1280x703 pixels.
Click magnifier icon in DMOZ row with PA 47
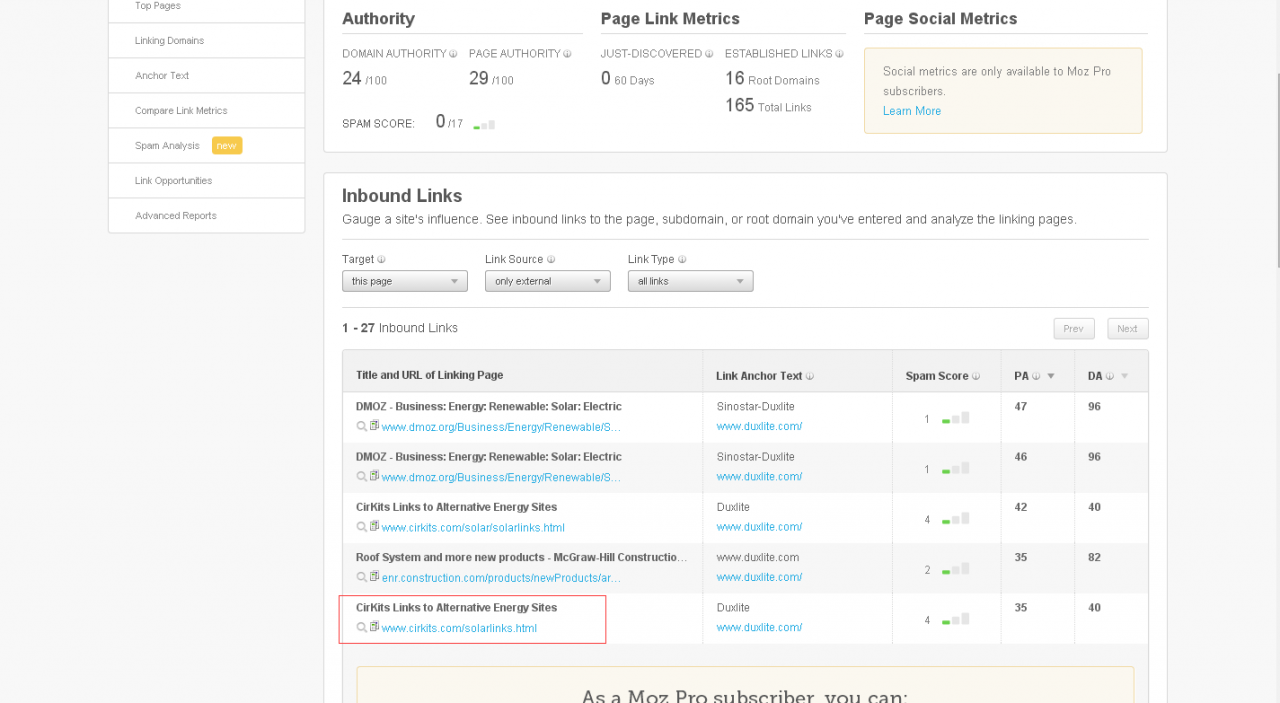tap(362, 426)
